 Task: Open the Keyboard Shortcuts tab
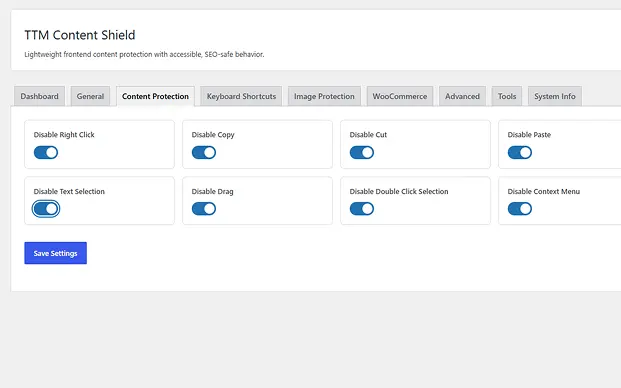point(241,96)
